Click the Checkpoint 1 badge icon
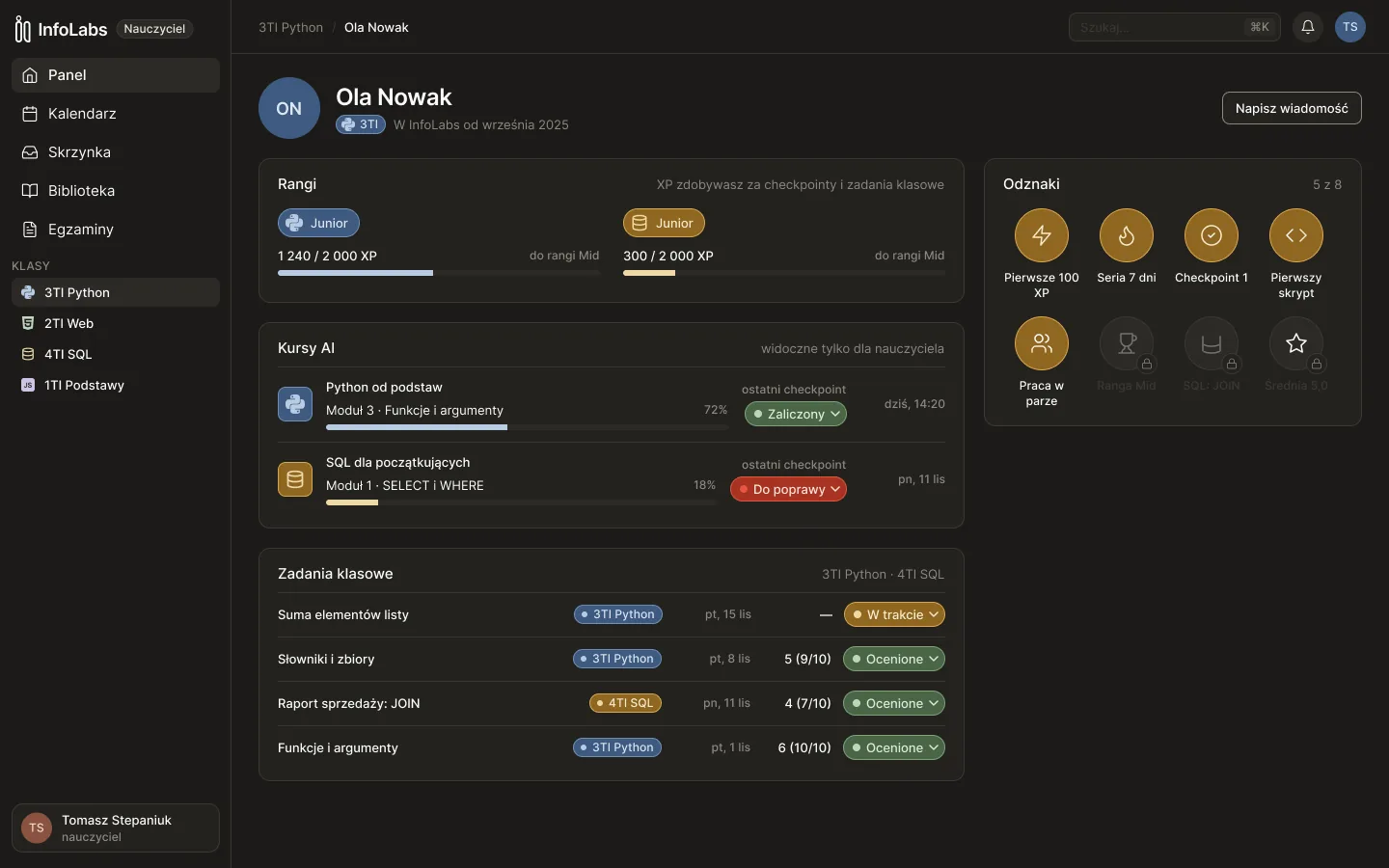This screenshot has height=868, width=1389. [1212, 235]
